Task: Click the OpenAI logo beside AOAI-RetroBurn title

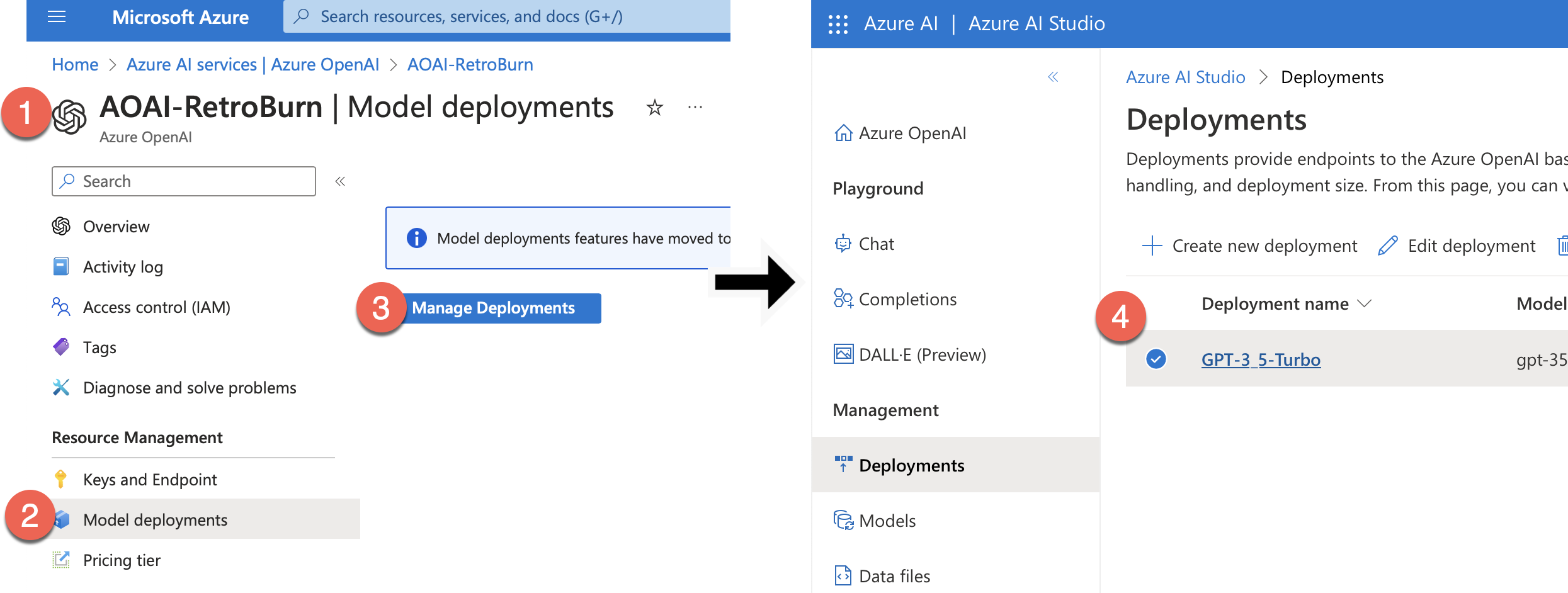Action: 69,117
